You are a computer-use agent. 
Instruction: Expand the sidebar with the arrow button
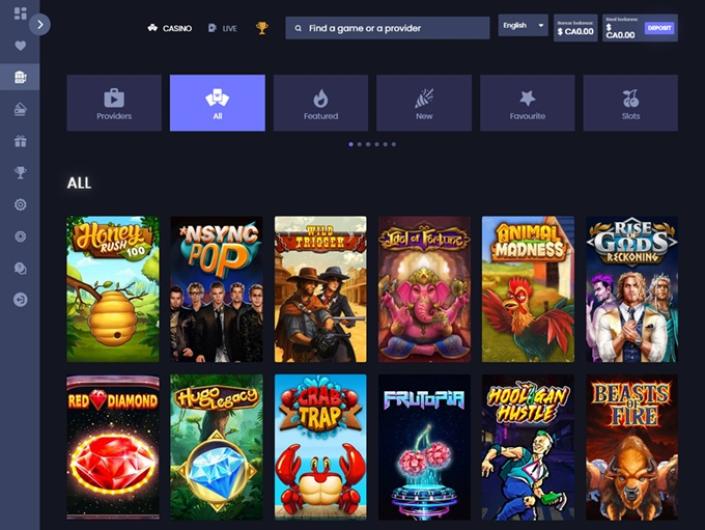click(x=40, y=24)
